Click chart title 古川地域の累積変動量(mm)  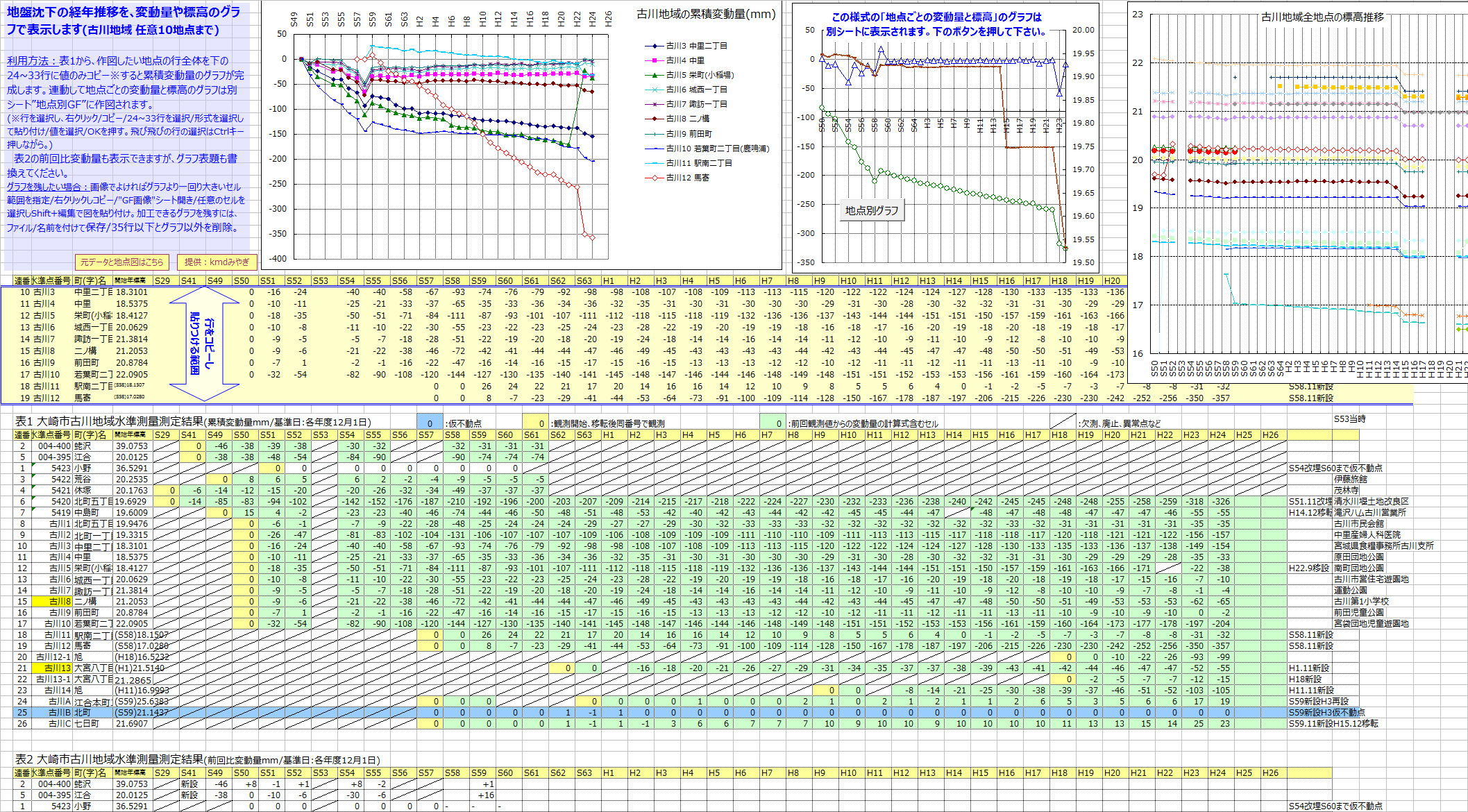[x=706, y=14]
